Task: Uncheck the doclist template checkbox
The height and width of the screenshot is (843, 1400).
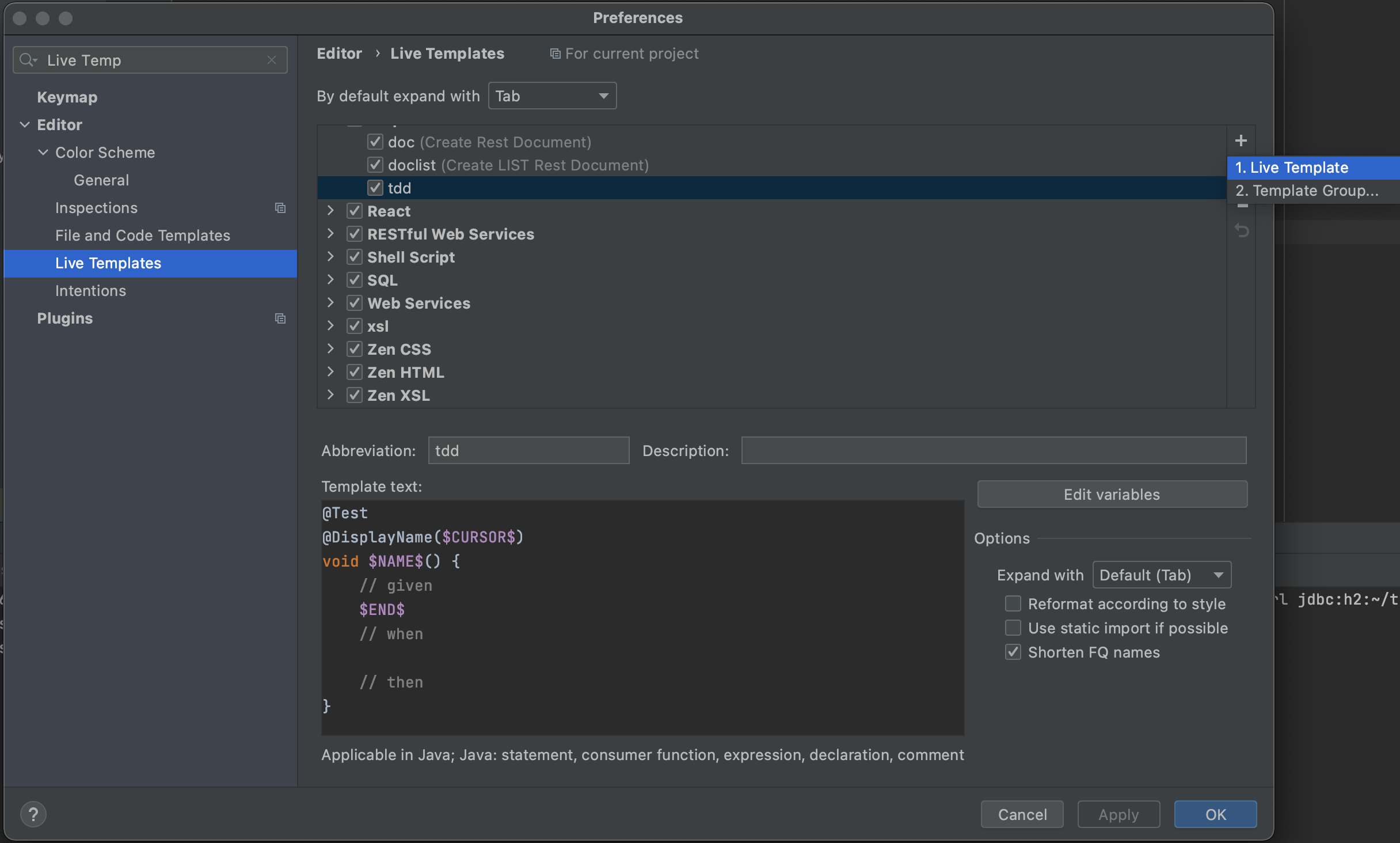Action: coord(375,165)
